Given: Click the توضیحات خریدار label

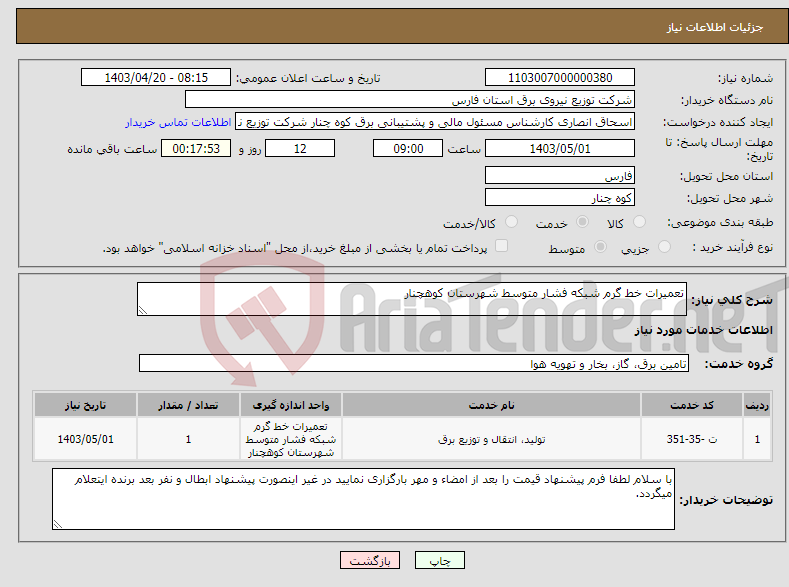Looking at the screenshot, I should (x=726, y=500).
